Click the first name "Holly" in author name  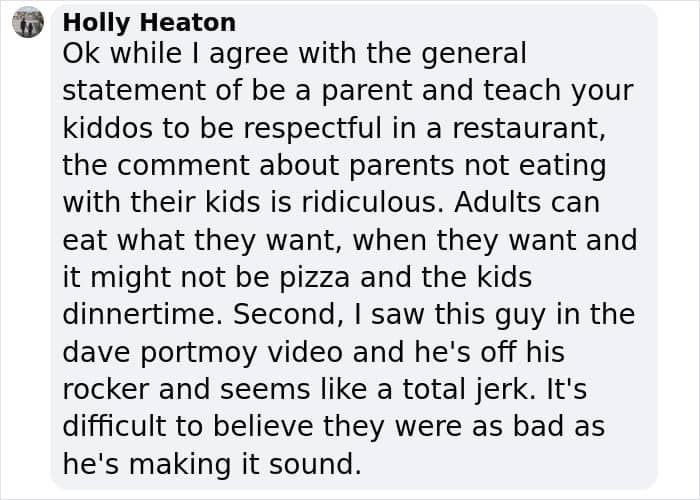(x=97, y=22)
